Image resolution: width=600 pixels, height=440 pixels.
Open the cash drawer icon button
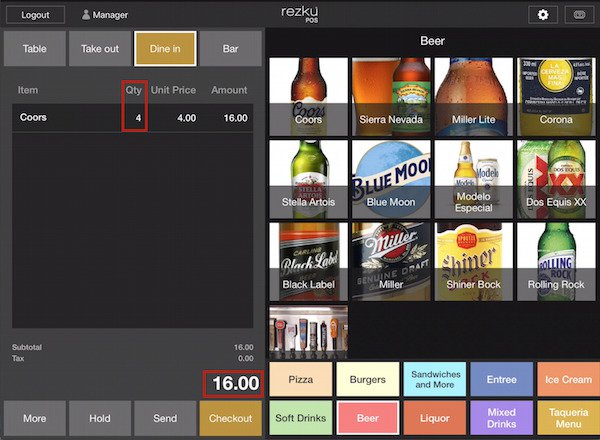click(579, 15)
